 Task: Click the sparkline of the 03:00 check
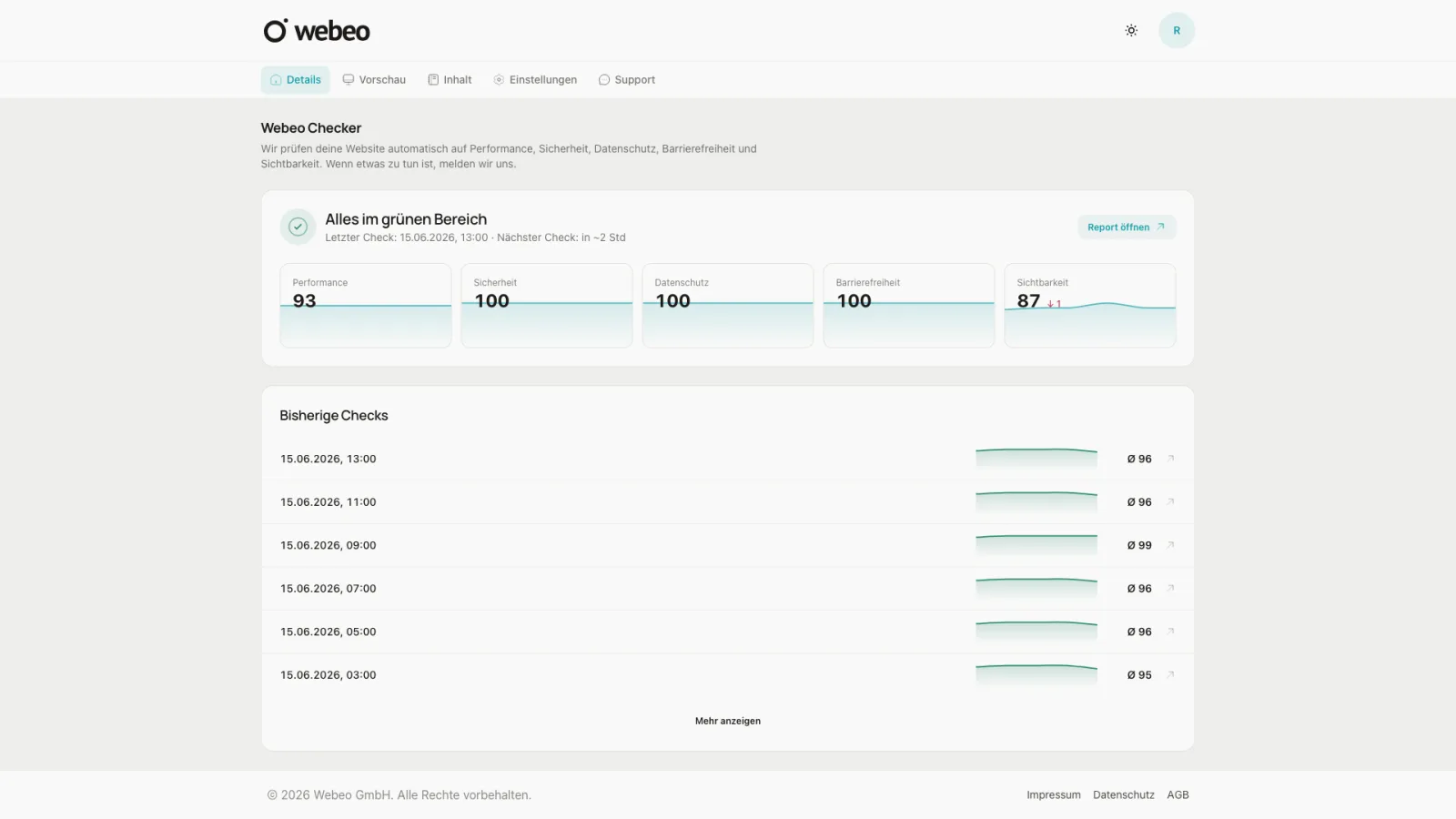[1036, 673]
